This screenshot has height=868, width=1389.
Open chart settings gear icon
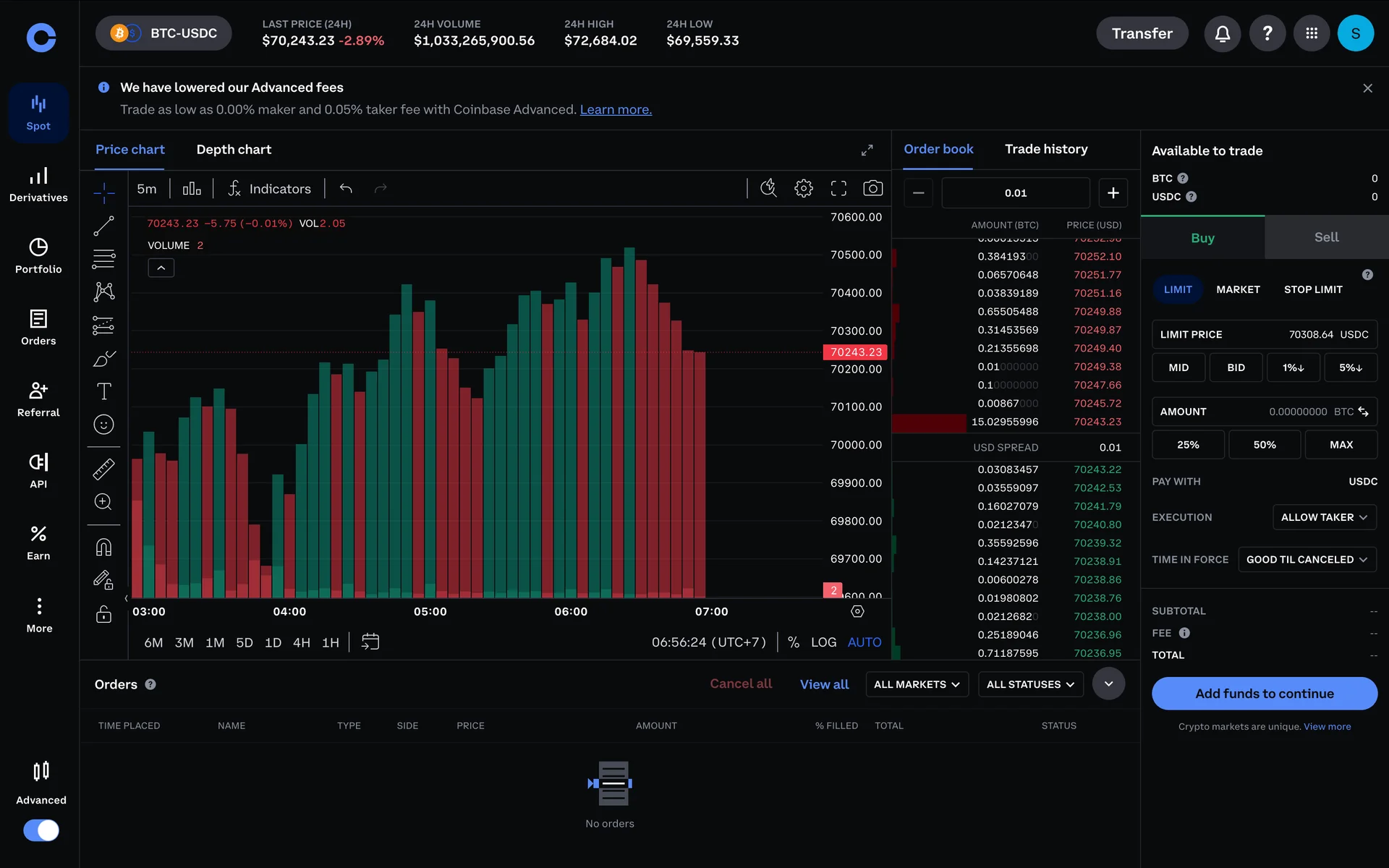(803, 189)
